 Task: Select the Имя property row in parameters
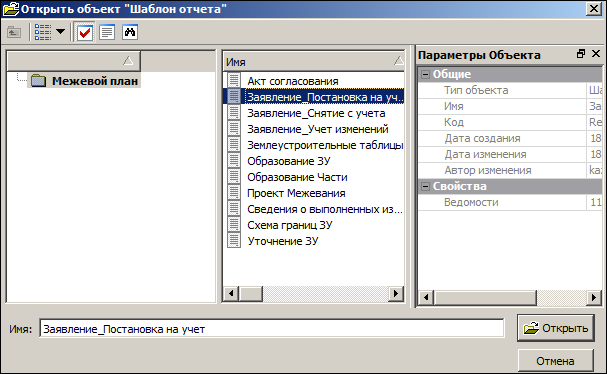(x=510, y=106)
